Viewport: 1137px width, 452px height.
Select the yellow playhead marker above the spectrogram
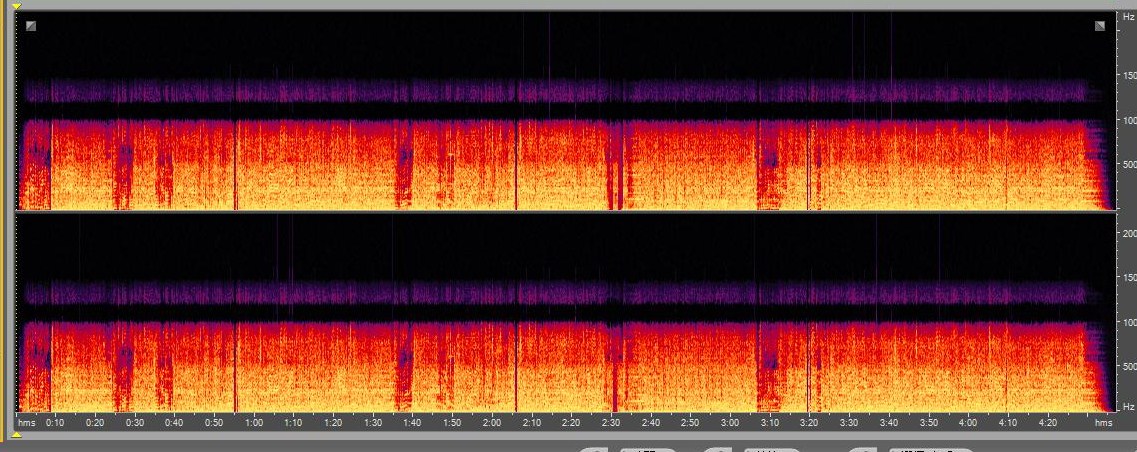tap(16, 6)
